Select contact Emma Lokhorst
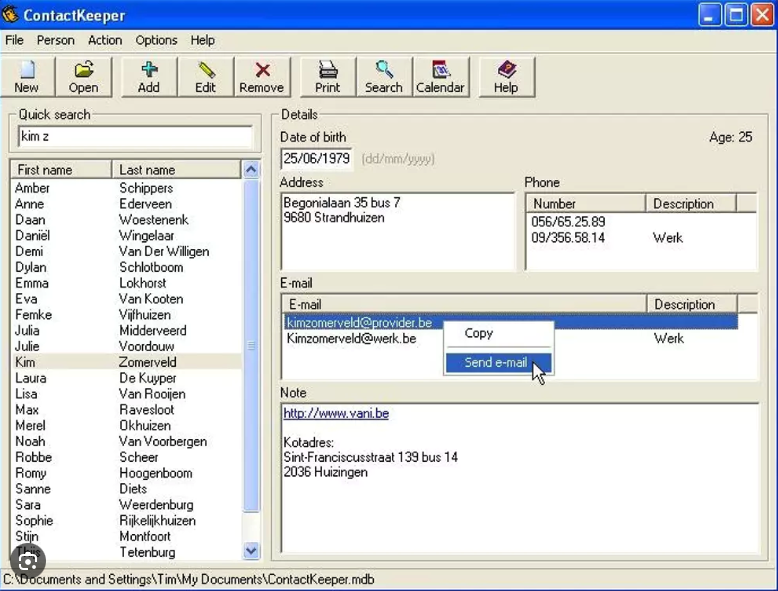Image resolution: width=778 pixels, height=591 pixels. pos(127,283)
